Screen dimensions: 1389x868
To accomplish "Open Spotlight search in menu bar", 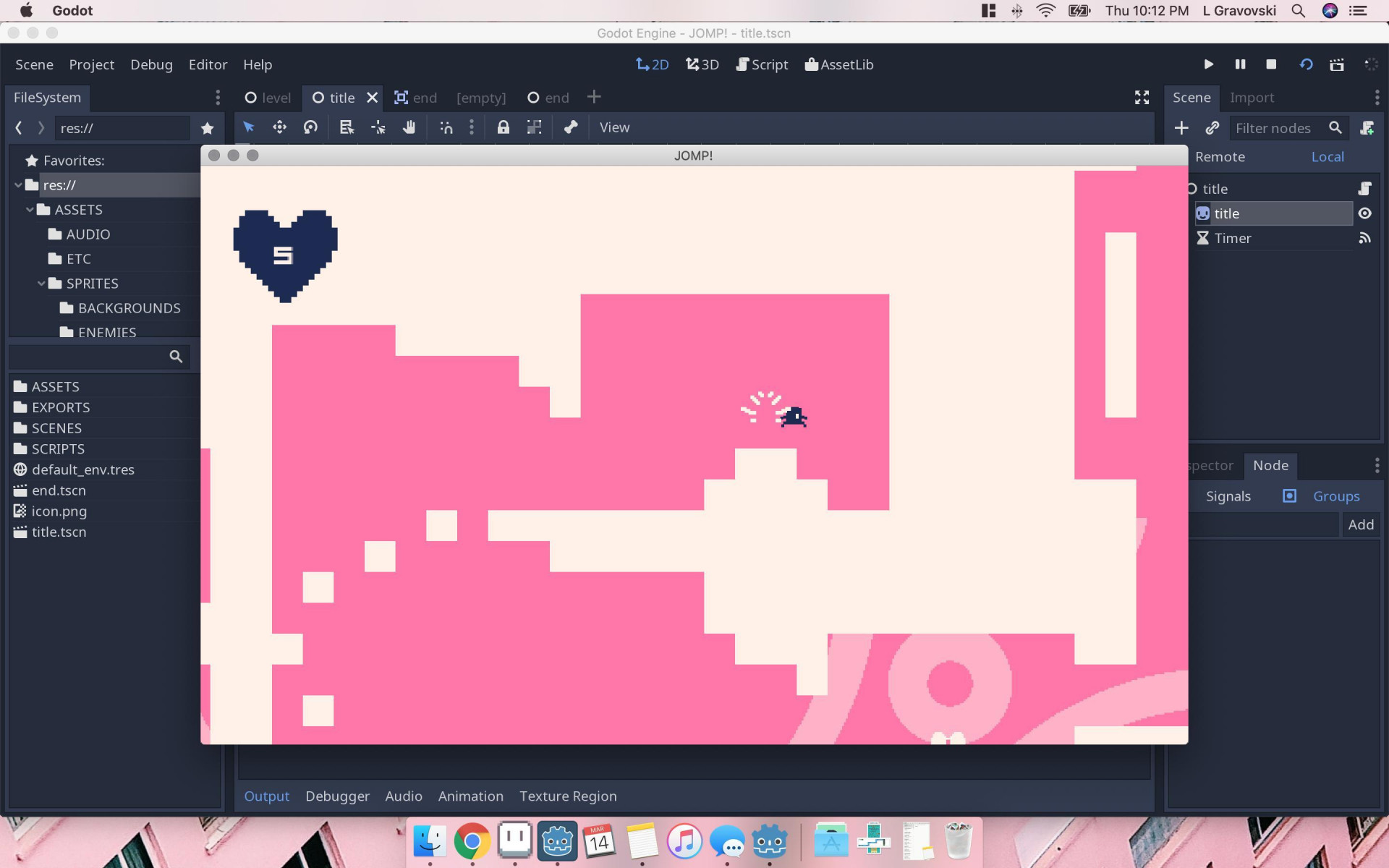I will pyautogui.click(x=1299, y=11).
